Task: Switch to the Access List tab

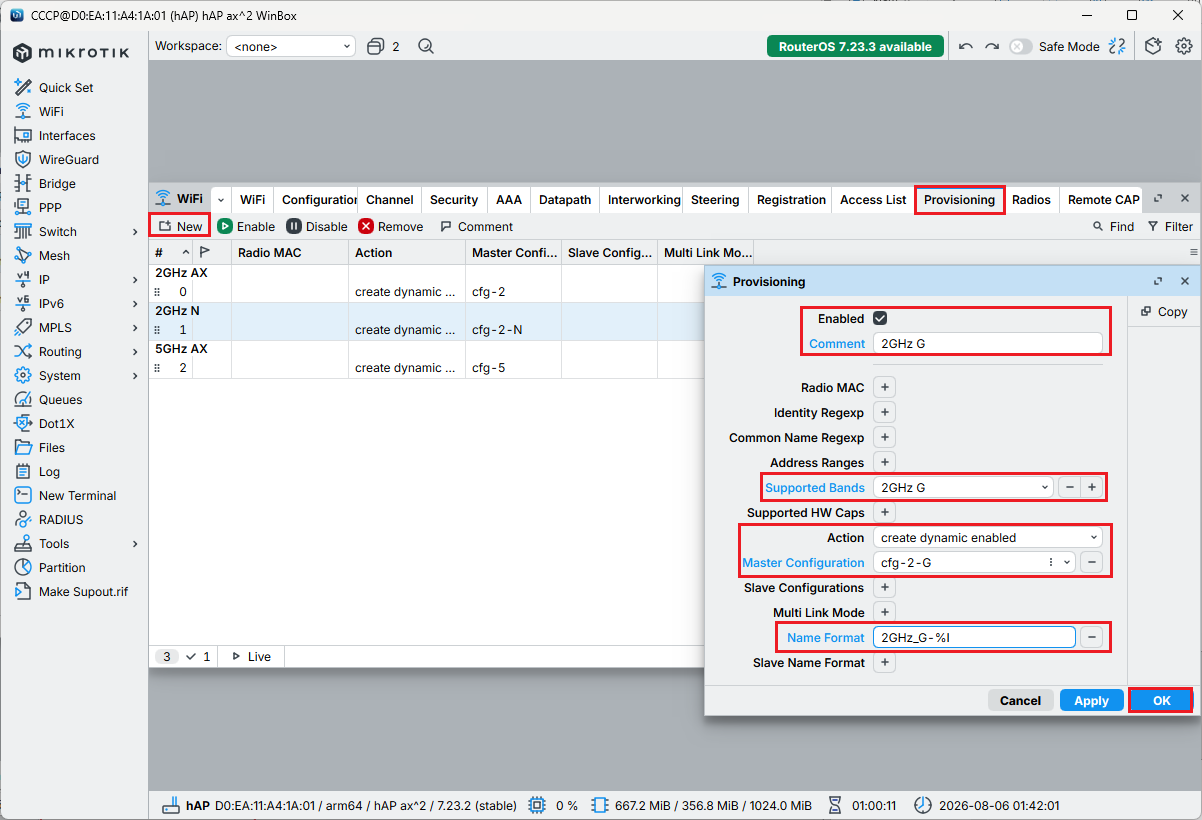Action: pos(873,199)
